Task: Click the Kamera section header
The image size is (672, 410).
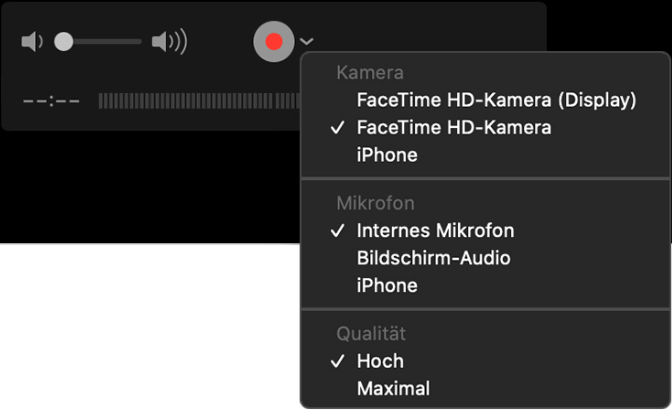Action: pyautogui.click(x=370, y=73)
